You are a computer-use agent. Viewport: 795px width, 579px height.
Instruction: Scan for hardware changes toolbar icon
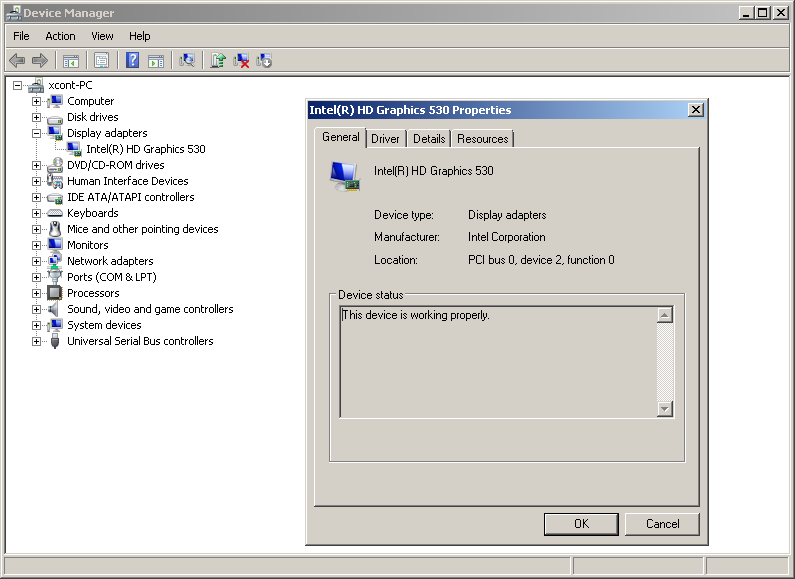click(x=187, y=60)
